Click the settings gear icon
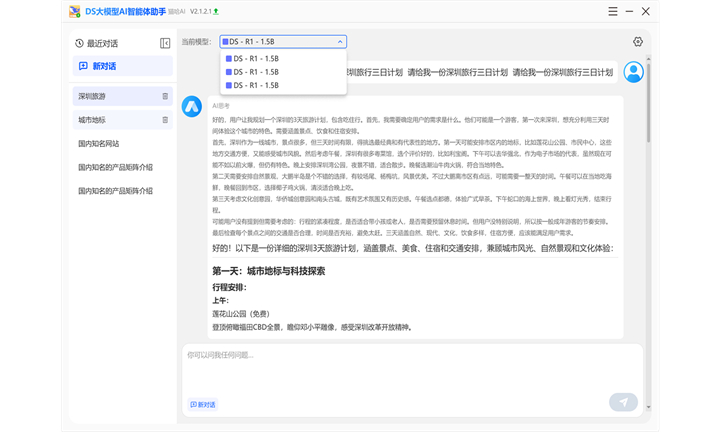This screenshot has width=720, height=432. (x=638, y=42)
